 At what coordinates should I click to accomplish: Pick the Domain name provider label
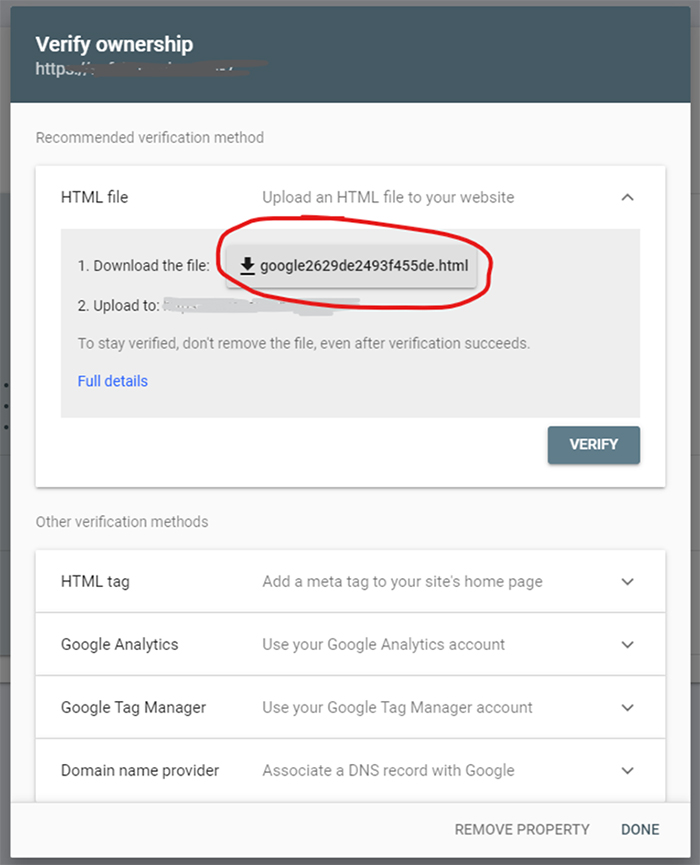[139, 770]
